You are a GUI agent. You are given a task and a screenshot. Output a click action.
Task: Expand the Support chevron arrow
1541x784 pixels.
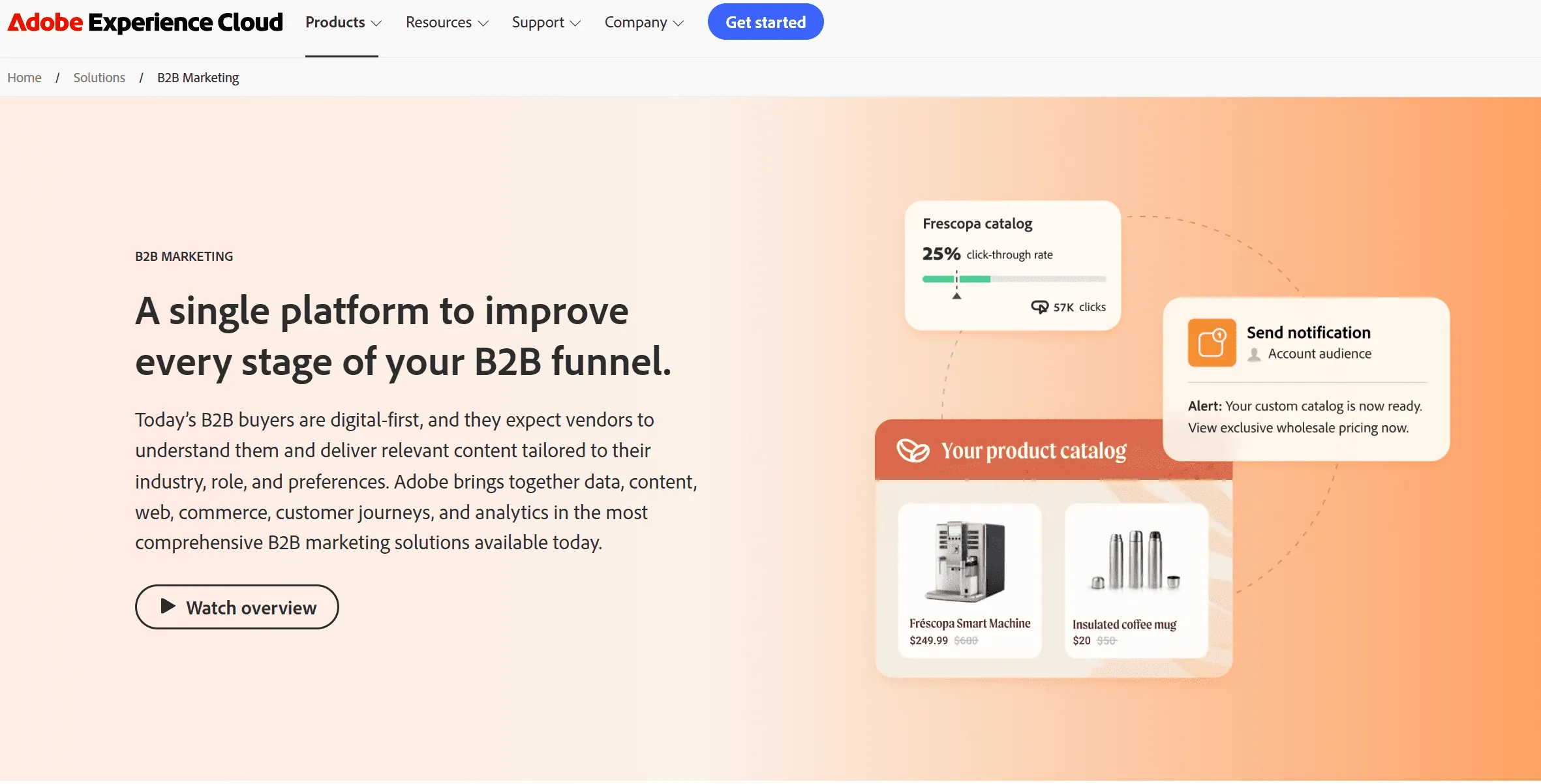[x=575, y=23]
